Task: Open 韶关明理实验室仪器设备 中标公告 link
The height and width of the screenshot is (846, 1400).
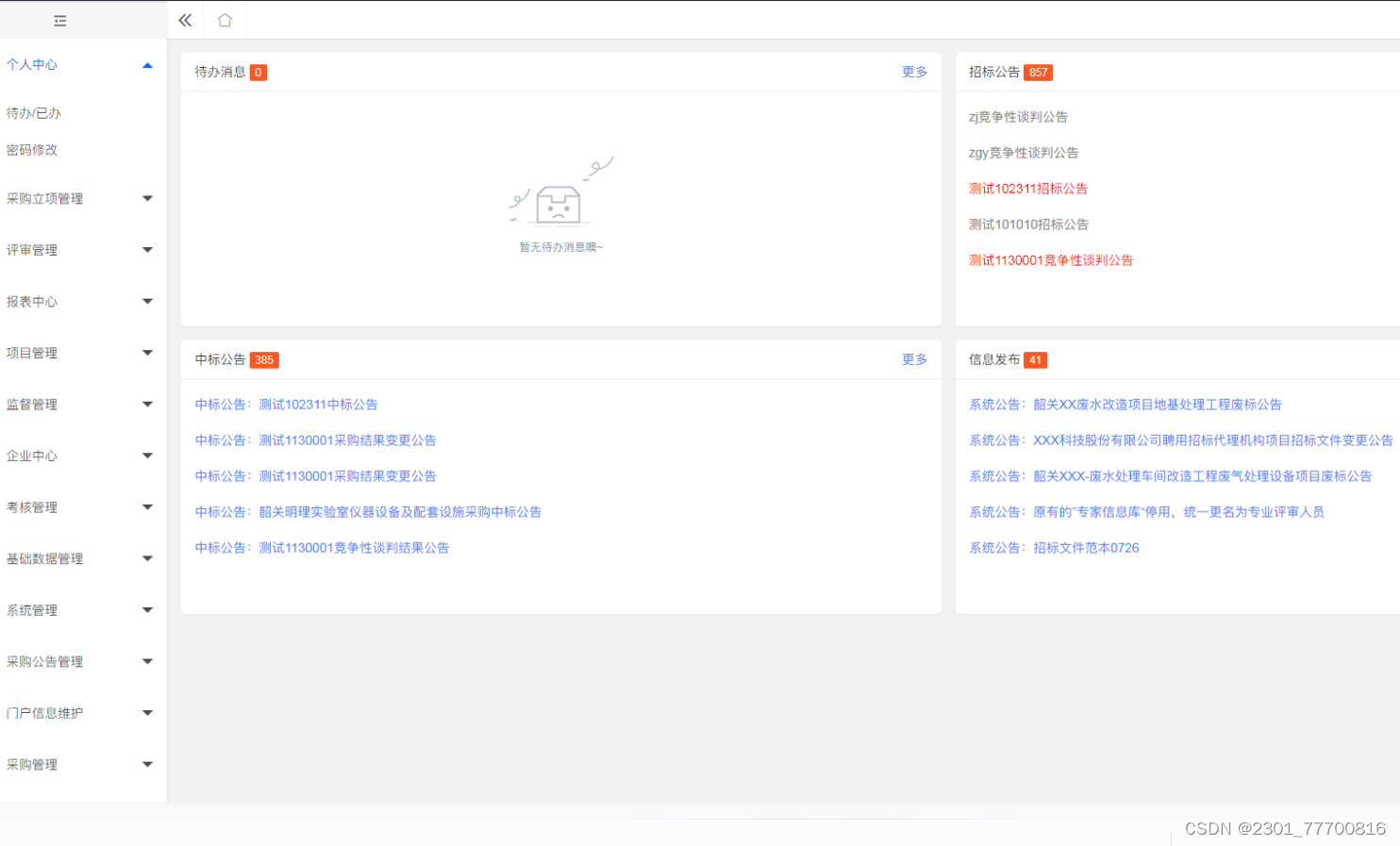Action: pyautogui.click(x=368, y=512)
